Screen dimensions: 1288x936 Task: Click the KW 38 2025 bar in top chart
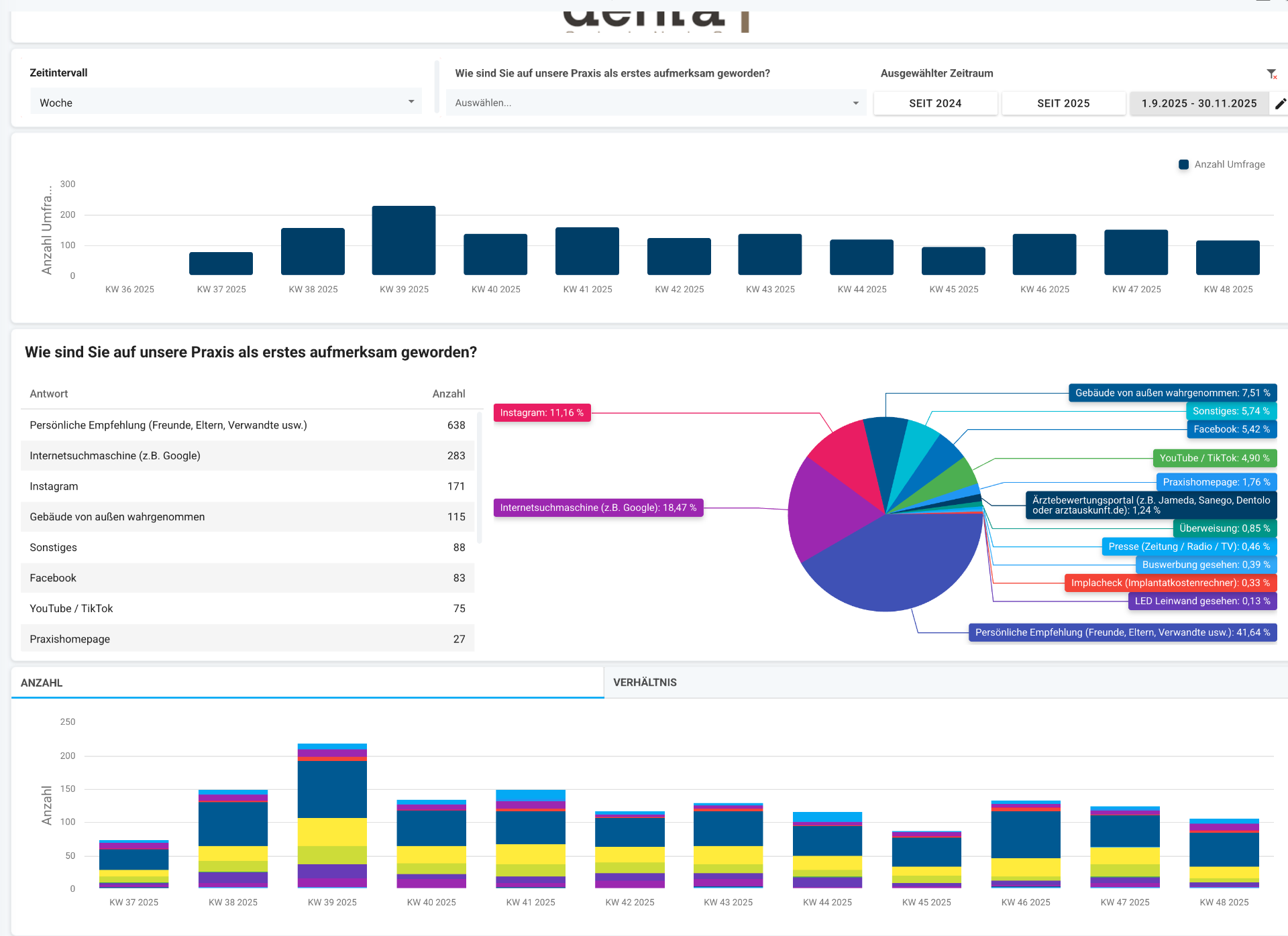pos(313,251)
